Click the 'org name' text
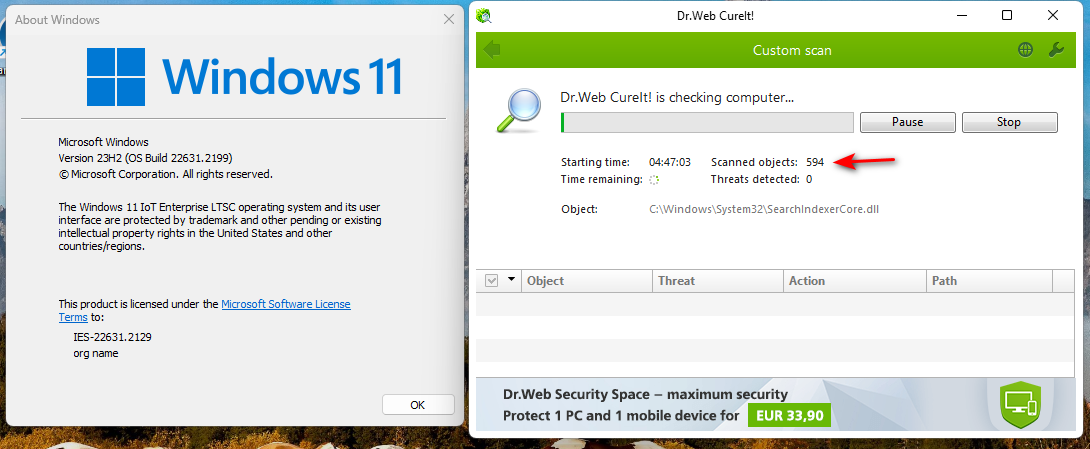This screenshot has height=449, width=1090. point(96,353)
